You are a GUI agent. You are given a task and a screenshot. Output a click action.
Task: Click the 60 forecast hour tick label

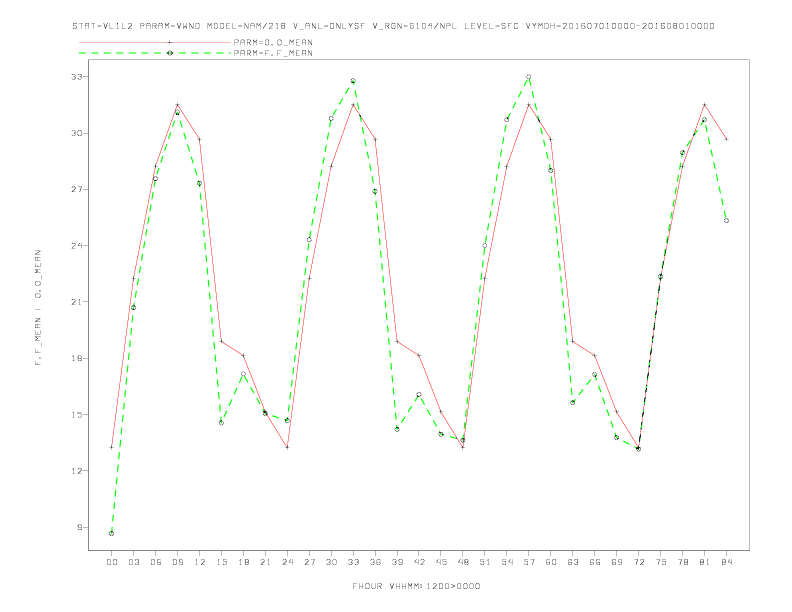tap(551, 562)
